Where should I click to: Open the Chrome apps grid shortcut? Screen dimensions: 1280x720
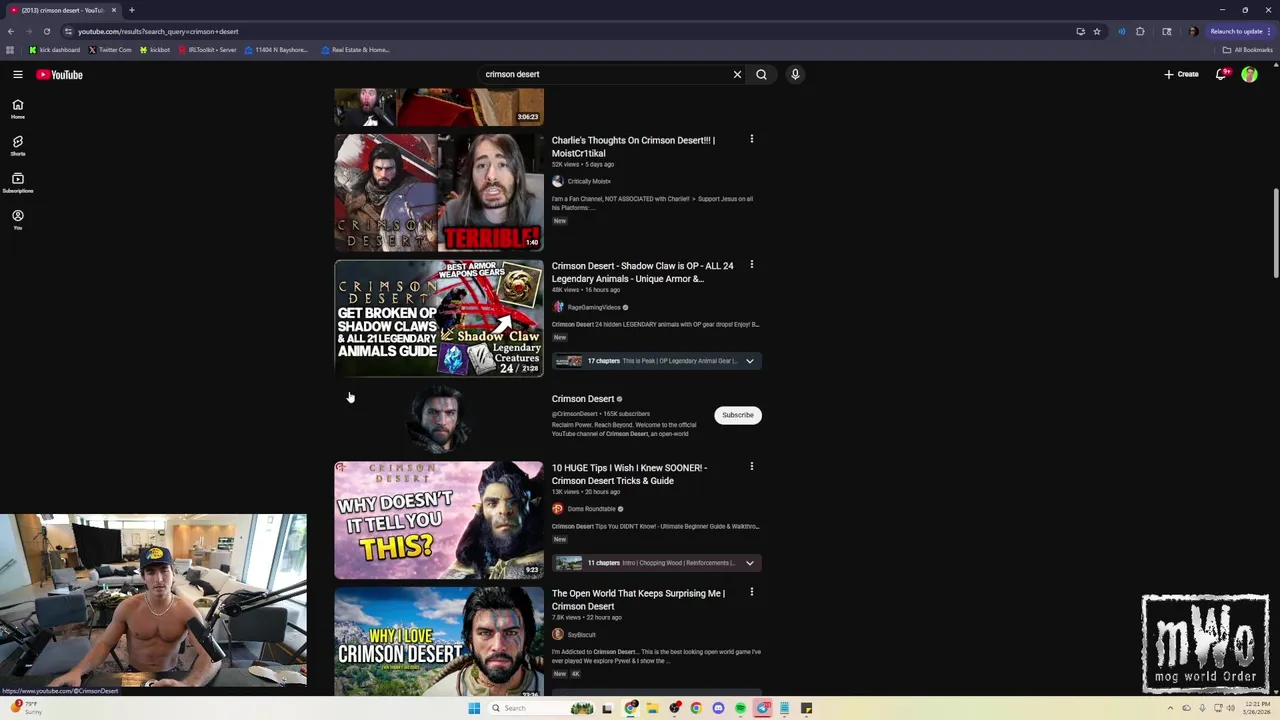(10, 50)
